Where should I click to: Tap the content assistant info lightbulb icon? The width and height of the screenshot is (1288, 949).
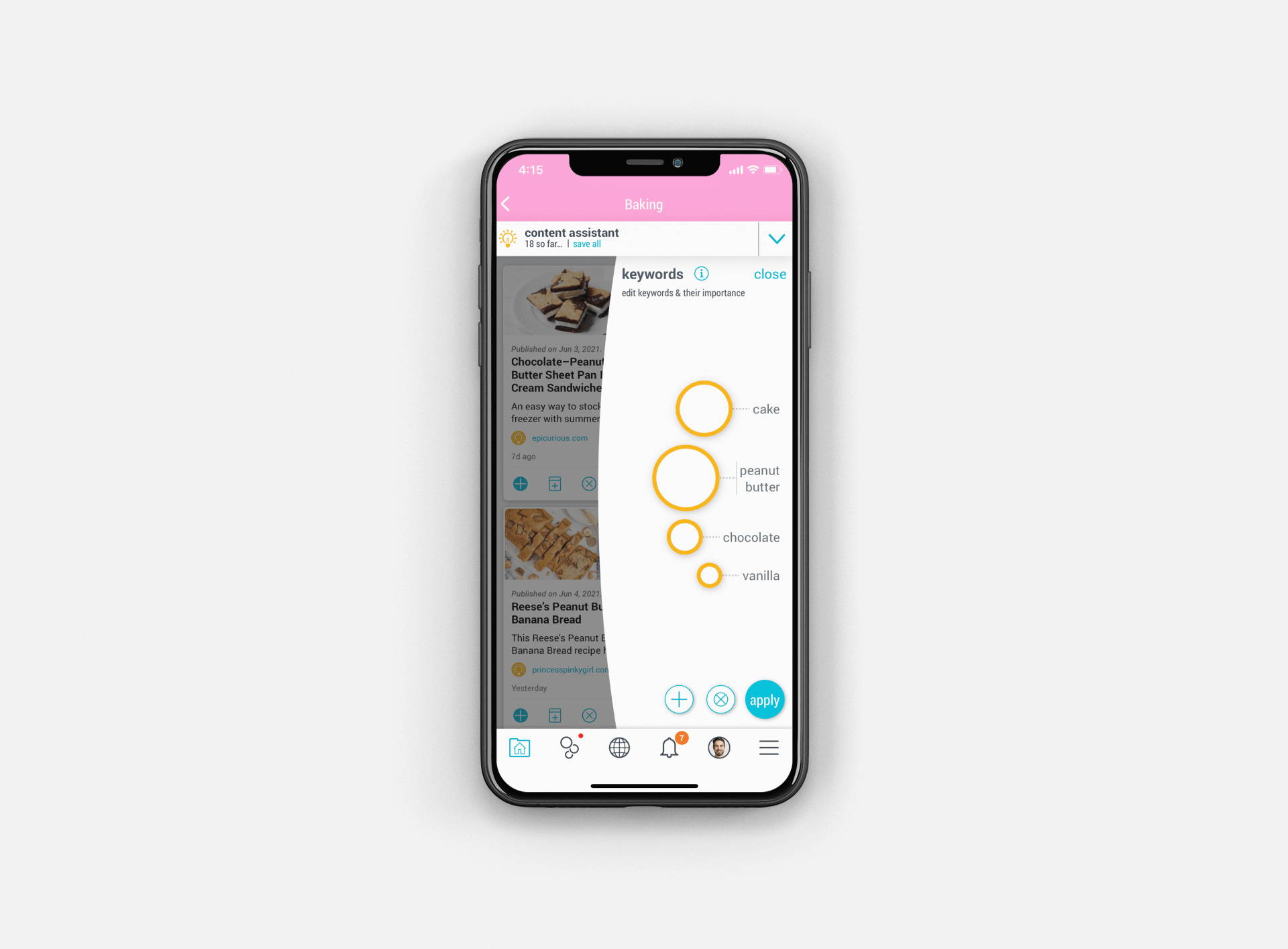tap(508, 239)
